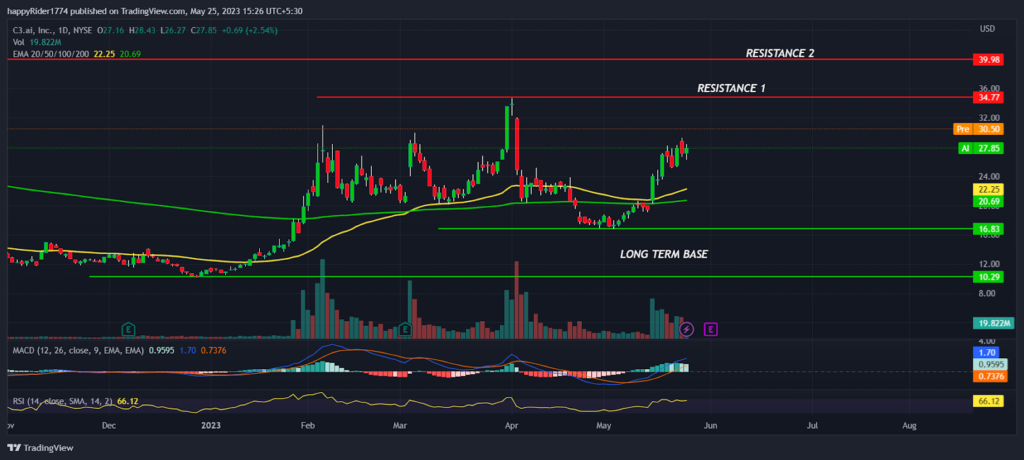Click the Feb label on time axis
The height and width of the screenshot is (460, 1024).
click(x=308, y=426)
